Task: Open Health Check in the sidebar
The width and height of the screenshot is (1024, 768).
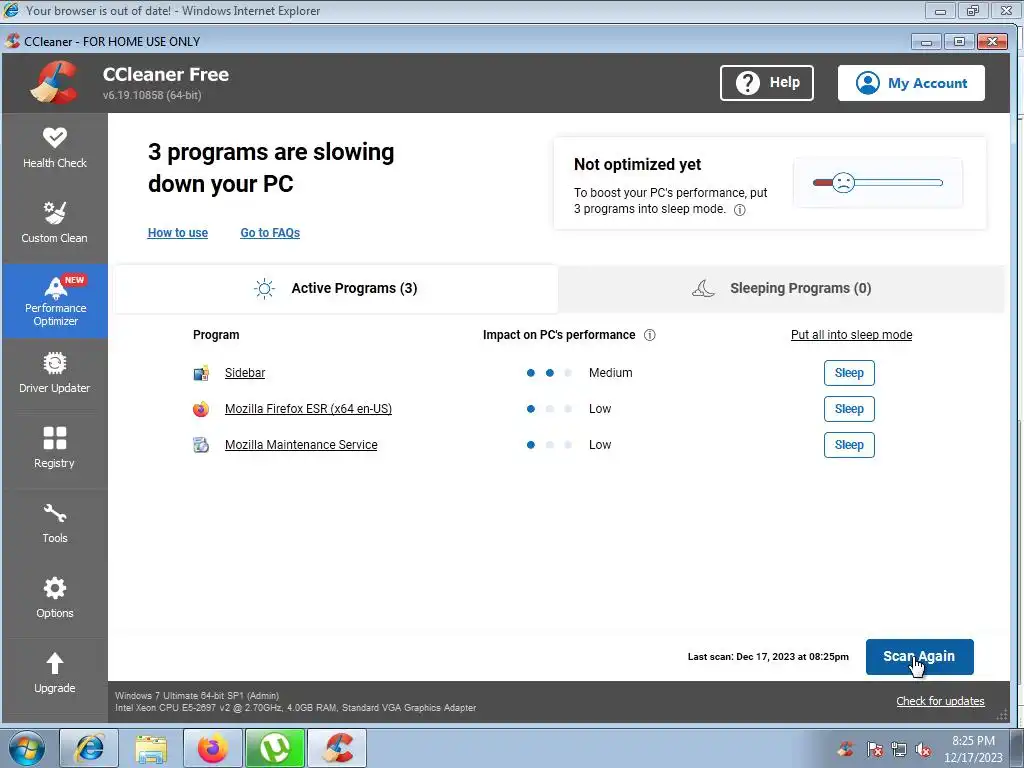Action: 55,150
